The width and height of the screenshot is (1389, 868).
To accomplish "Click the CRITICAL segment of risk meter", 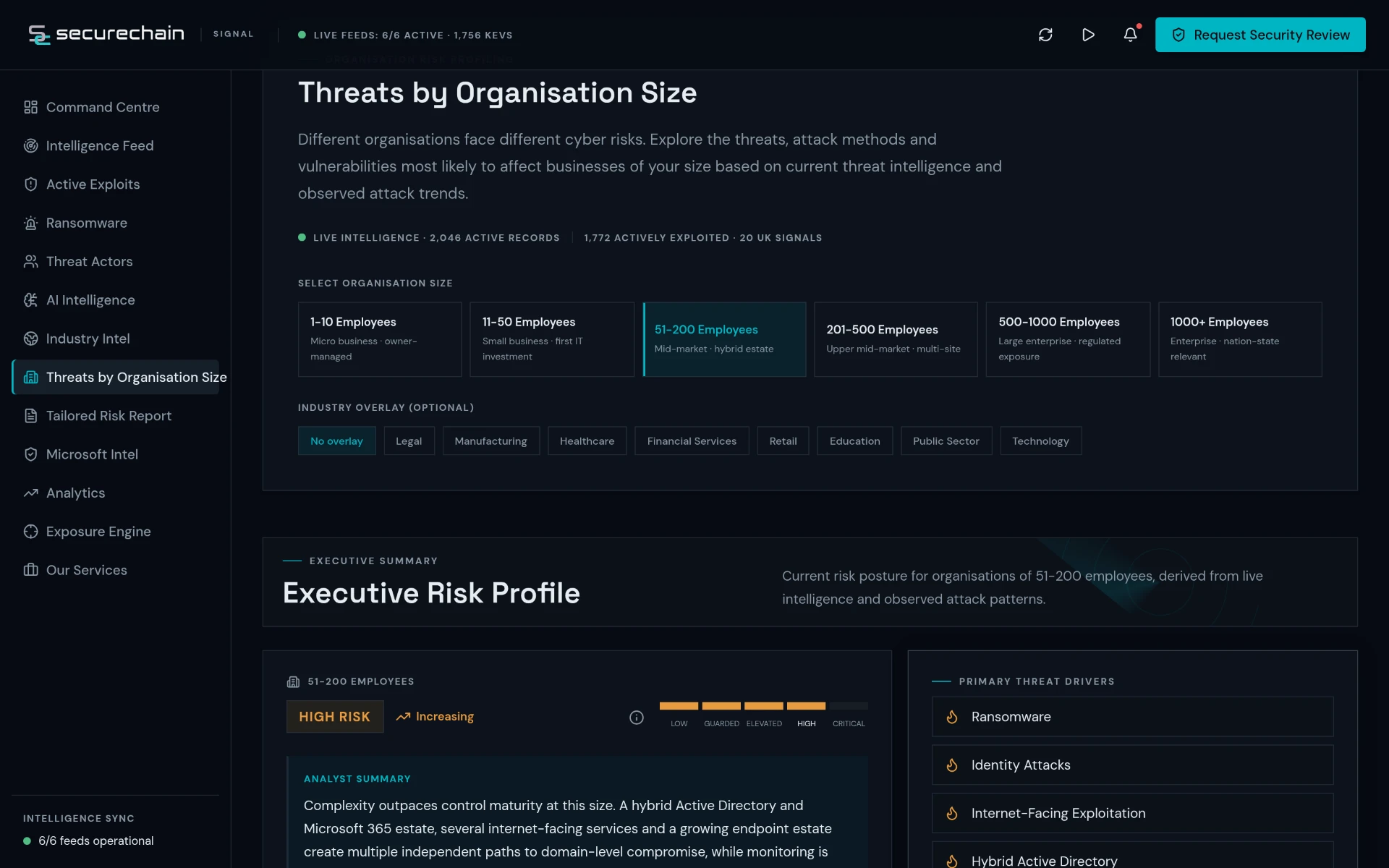I will pyautogui.click(x=849, y=706).
